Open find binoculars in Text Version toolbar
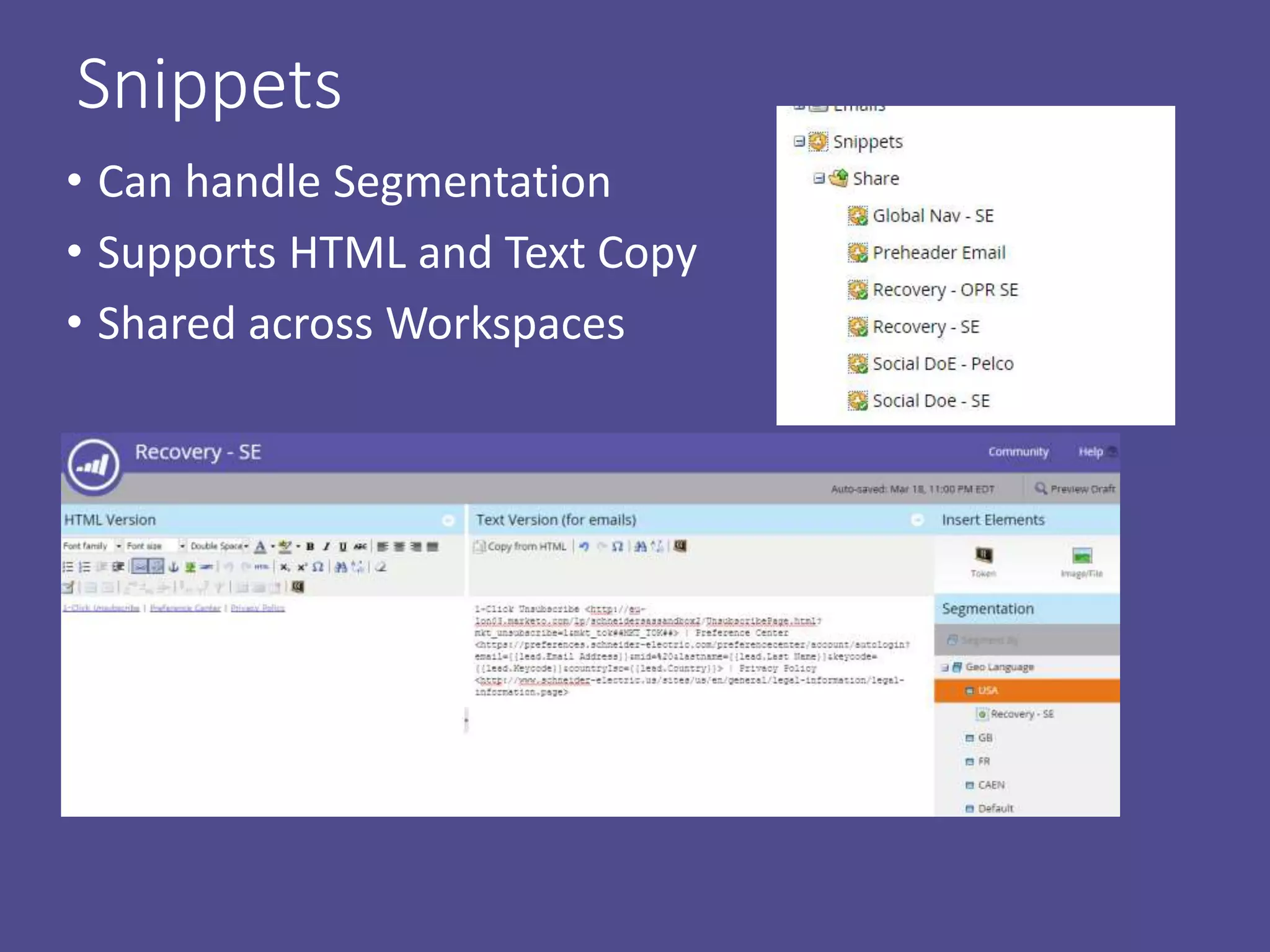The width and height of the screenshot is (1270, 952). click(x=641, y=546)
